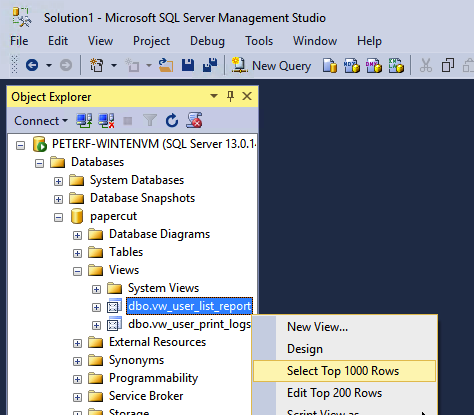
Task: Choose Edit Top 200 Rows
Action: pyautogui.click(x=345, y=393)
